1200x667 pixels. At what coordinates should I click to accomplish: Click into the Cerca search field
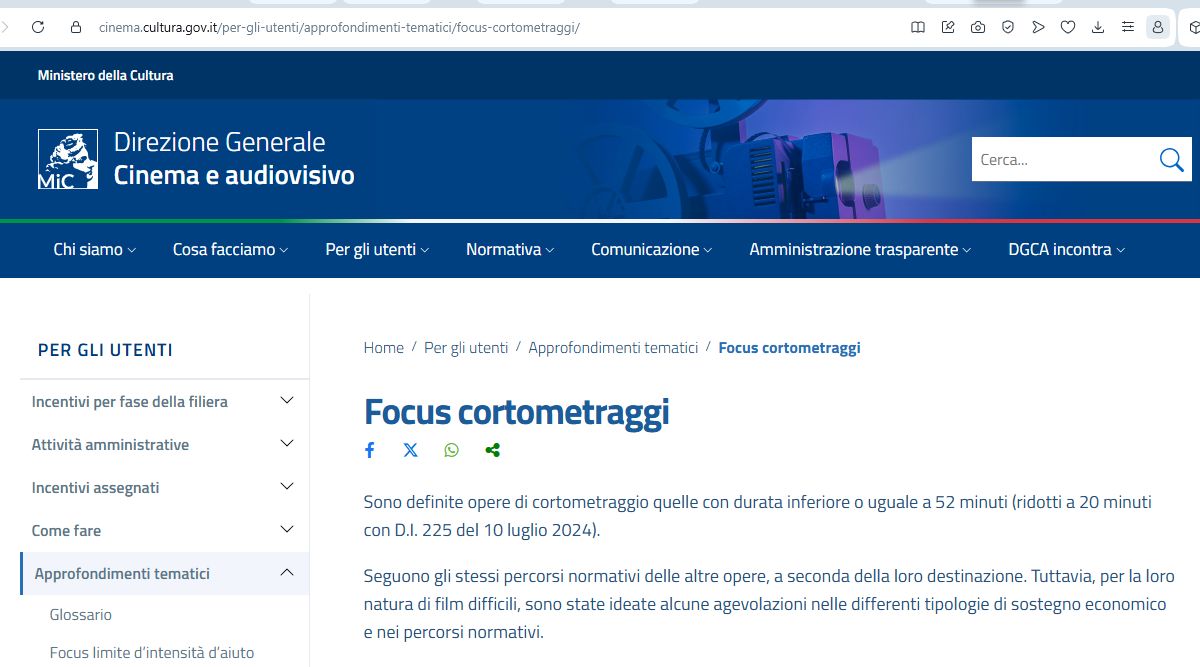pyautogui.click(x=1060, y=159)
